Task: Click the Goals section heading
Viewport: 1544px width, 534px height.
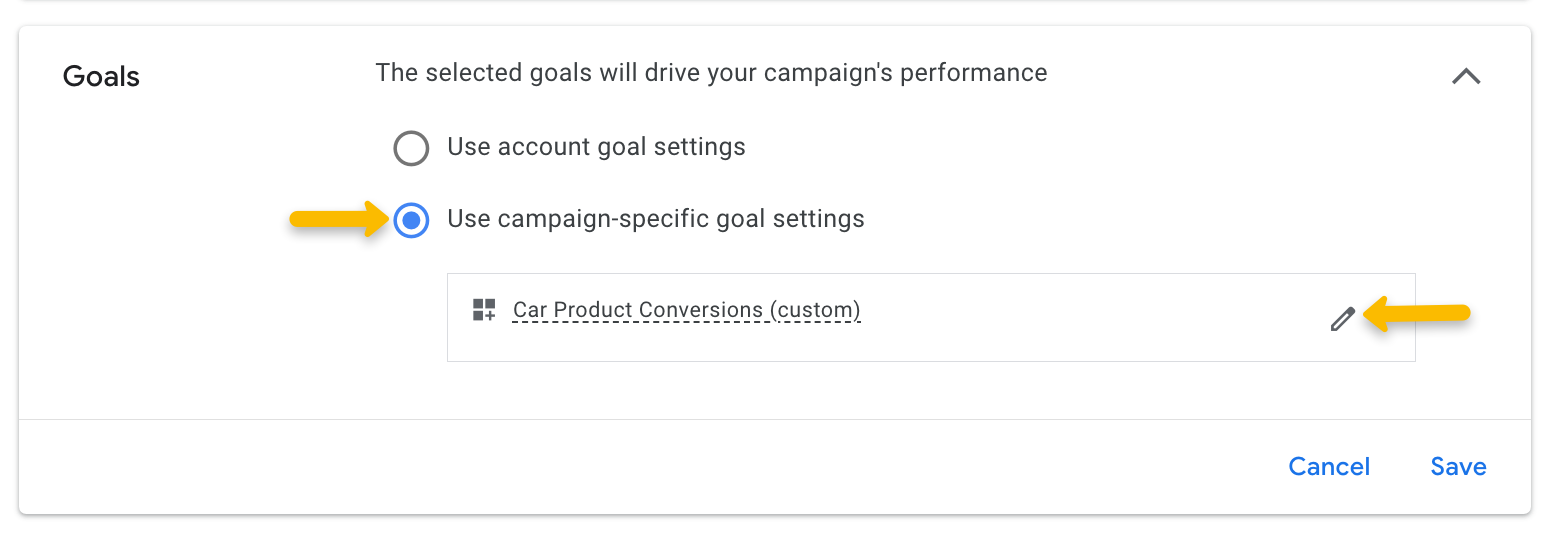Action: click(101, 77)
